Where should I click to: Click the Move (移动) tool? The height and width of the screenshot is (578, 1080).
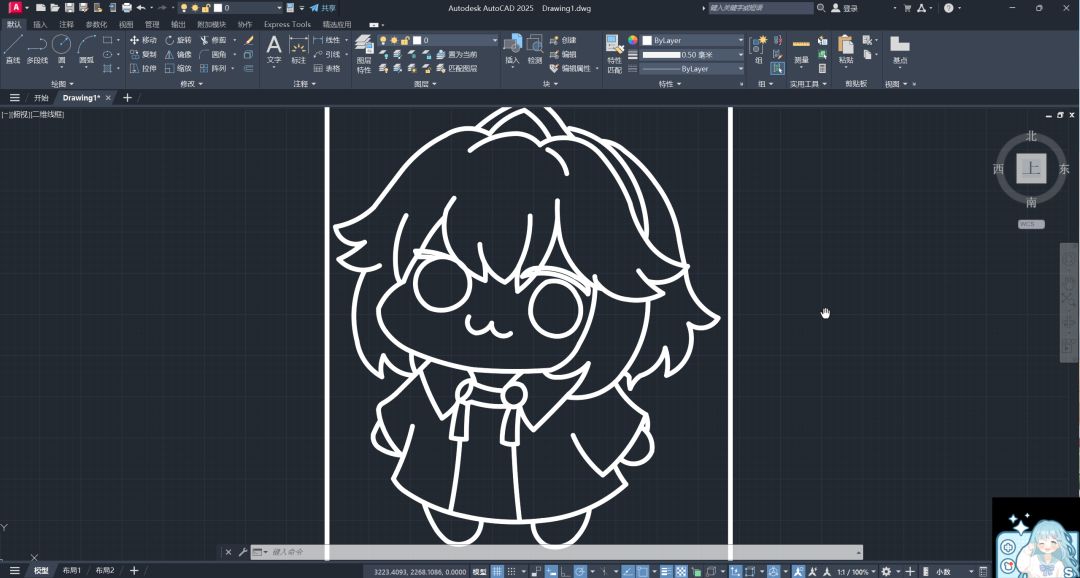pyautogui.click(x=143, y=40)
